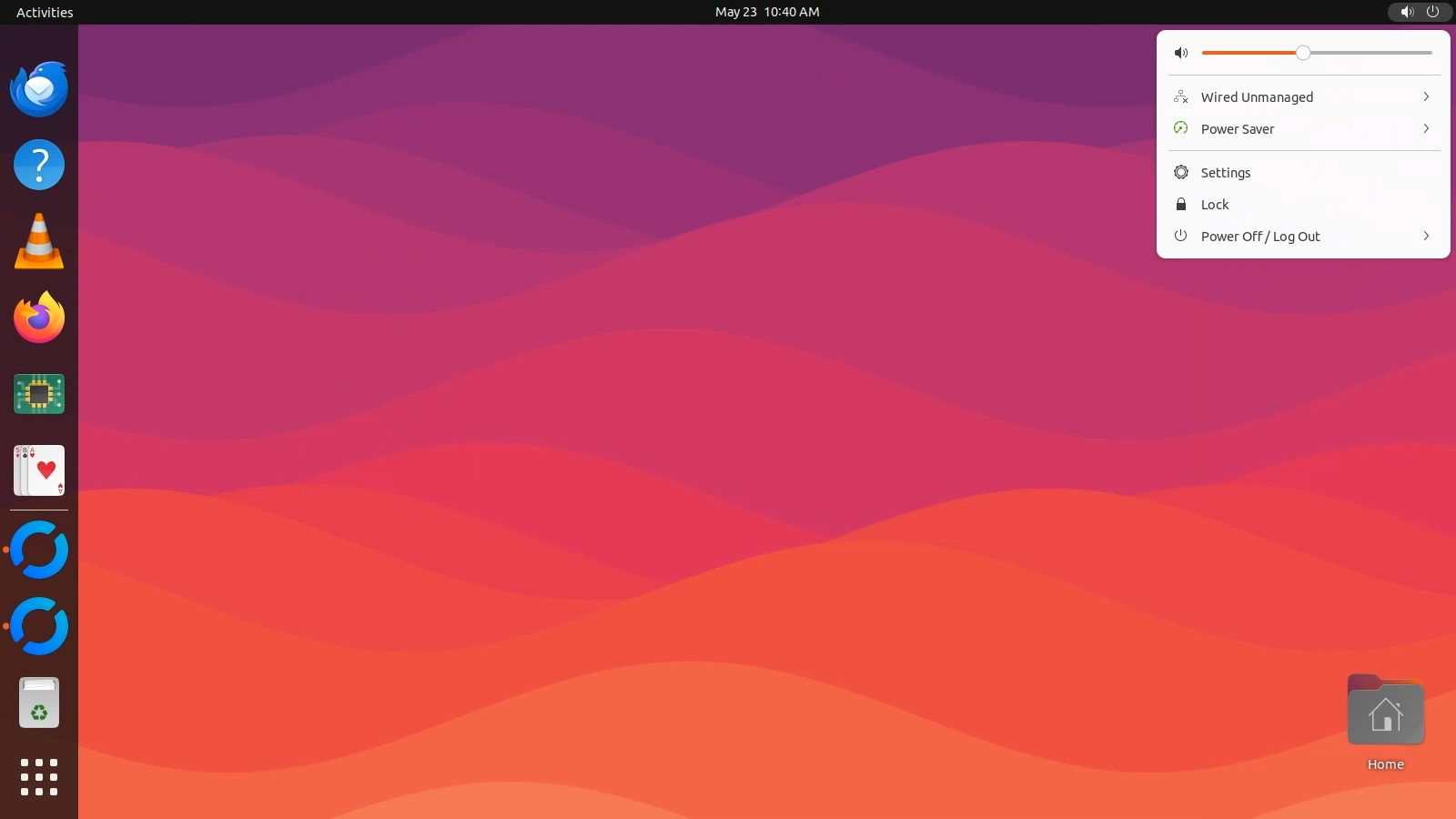Open the clock and calendar panel

tap(766, 12)
